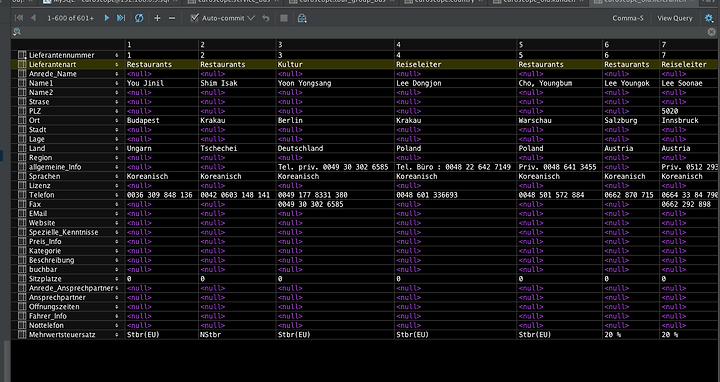The image size is (720, 382).
Task: Select the Offnungszeiten row header
Action: click(68, 307)
